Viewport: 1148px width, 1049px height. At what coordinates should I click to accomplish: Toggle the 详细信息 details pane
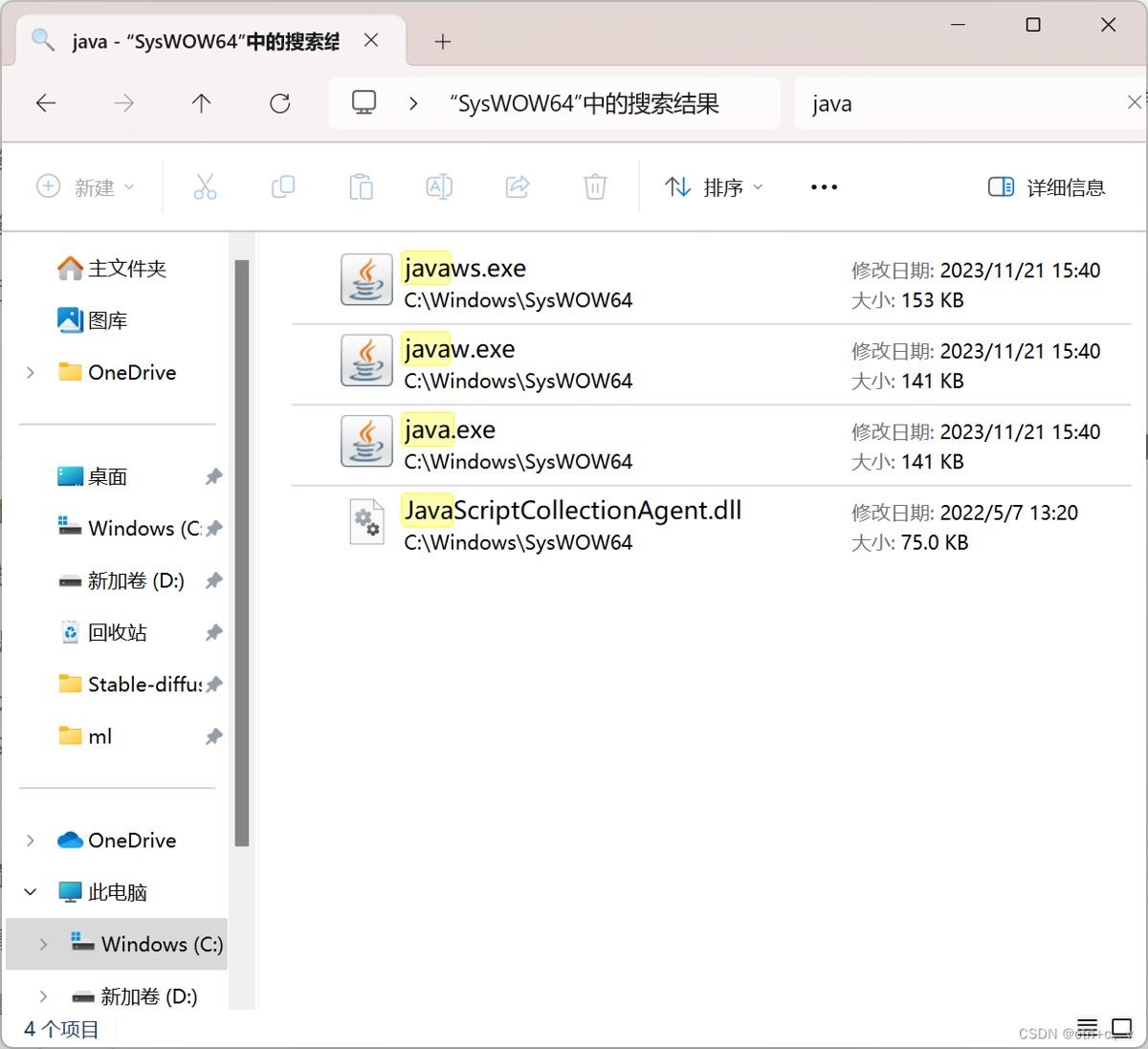(x=1047, y=187)
